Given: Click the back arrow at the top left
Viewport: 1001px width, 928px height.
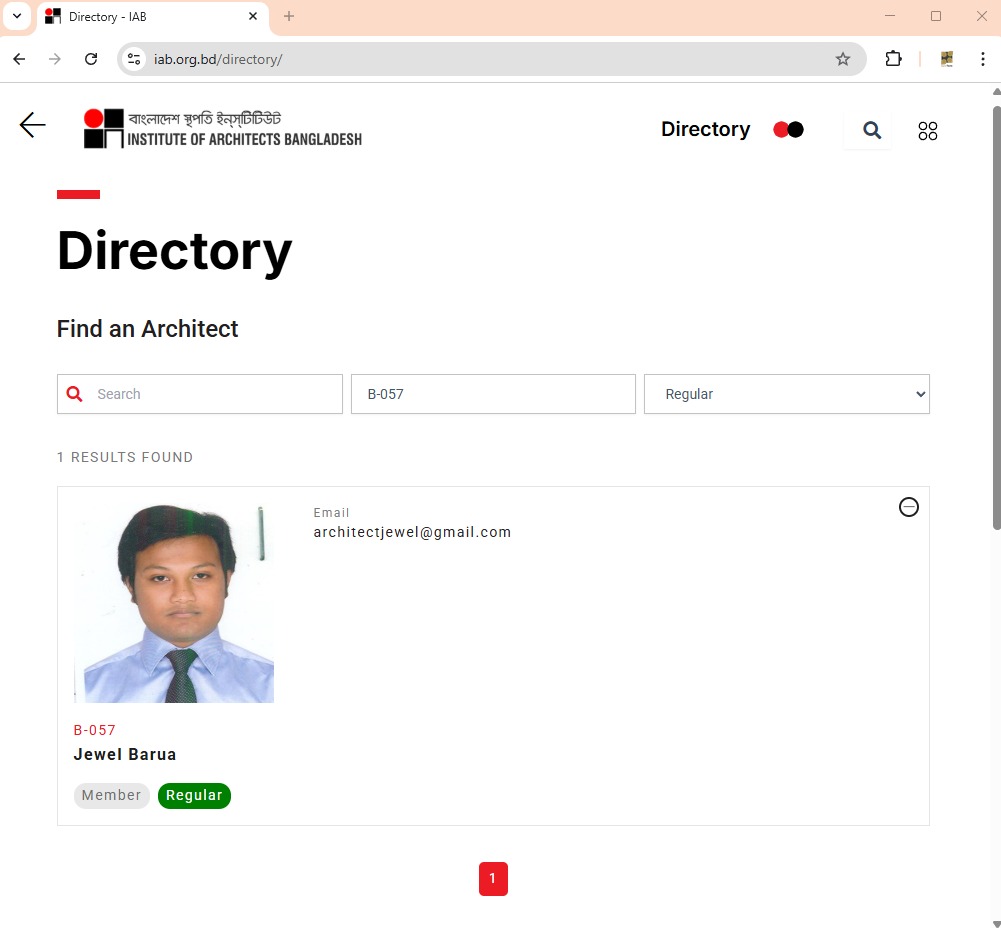Looking at the screenshot, I should click(32, 125).
